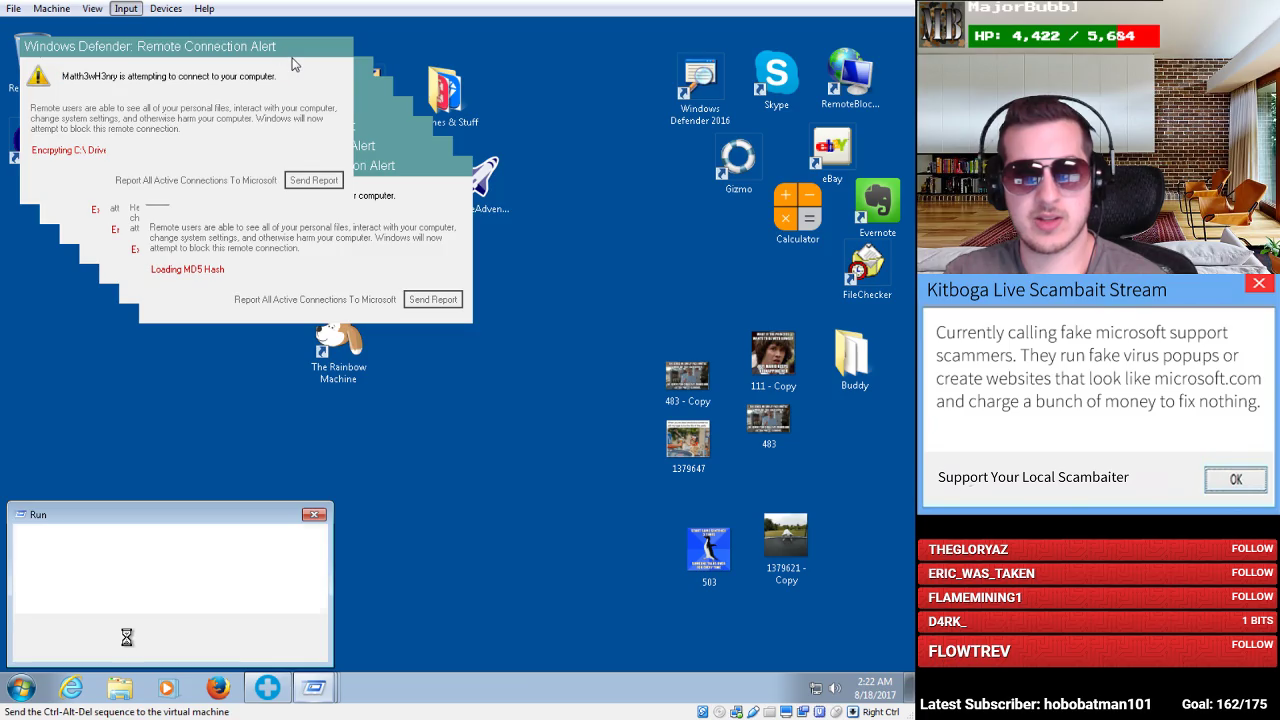The width and height of the screenshot is (1280, 720).
Task: Switch to the blue plus taskbar app
Action: tap(267, 688)
